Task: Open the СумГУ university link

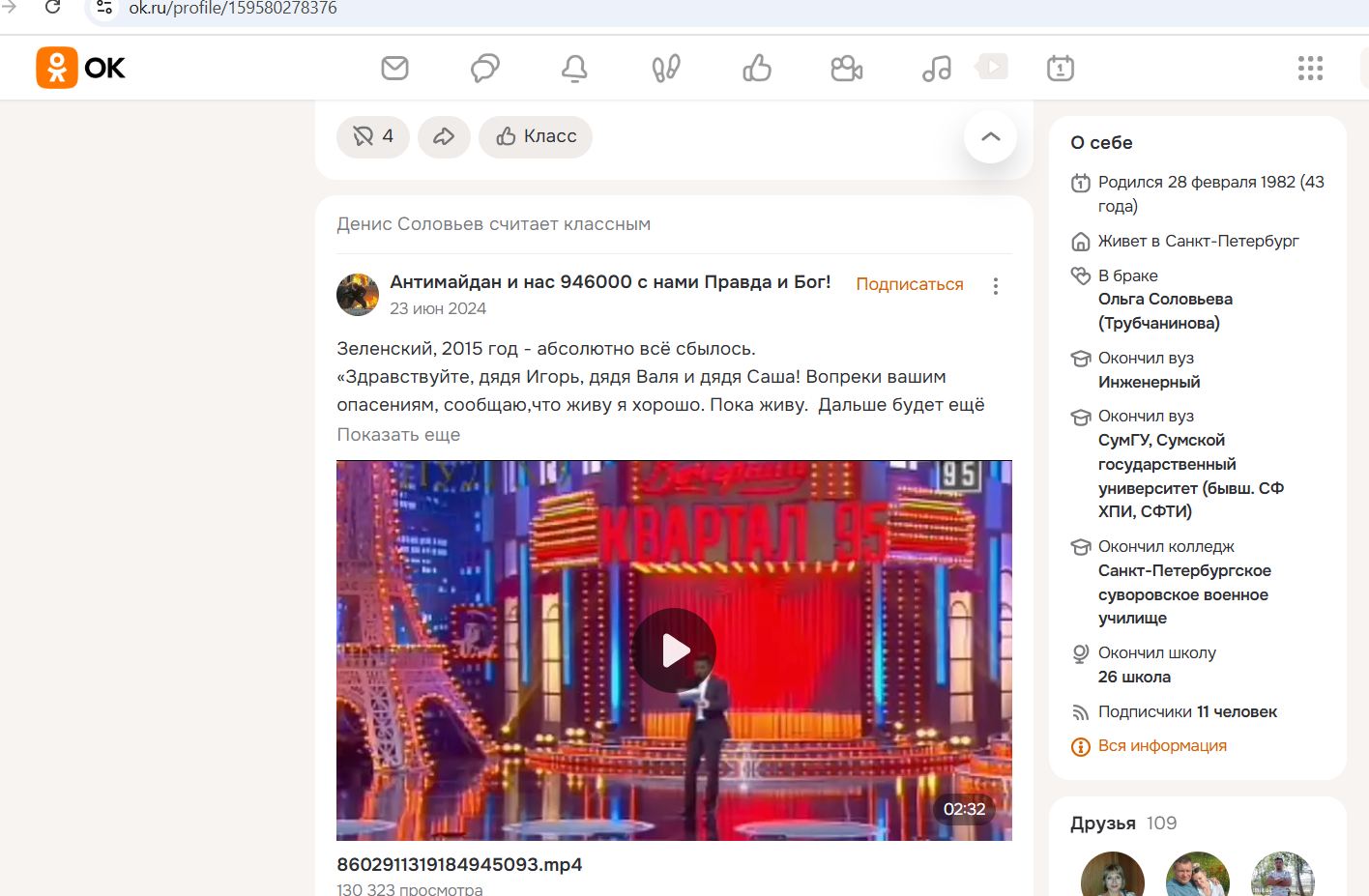Action: point(1191,476)
